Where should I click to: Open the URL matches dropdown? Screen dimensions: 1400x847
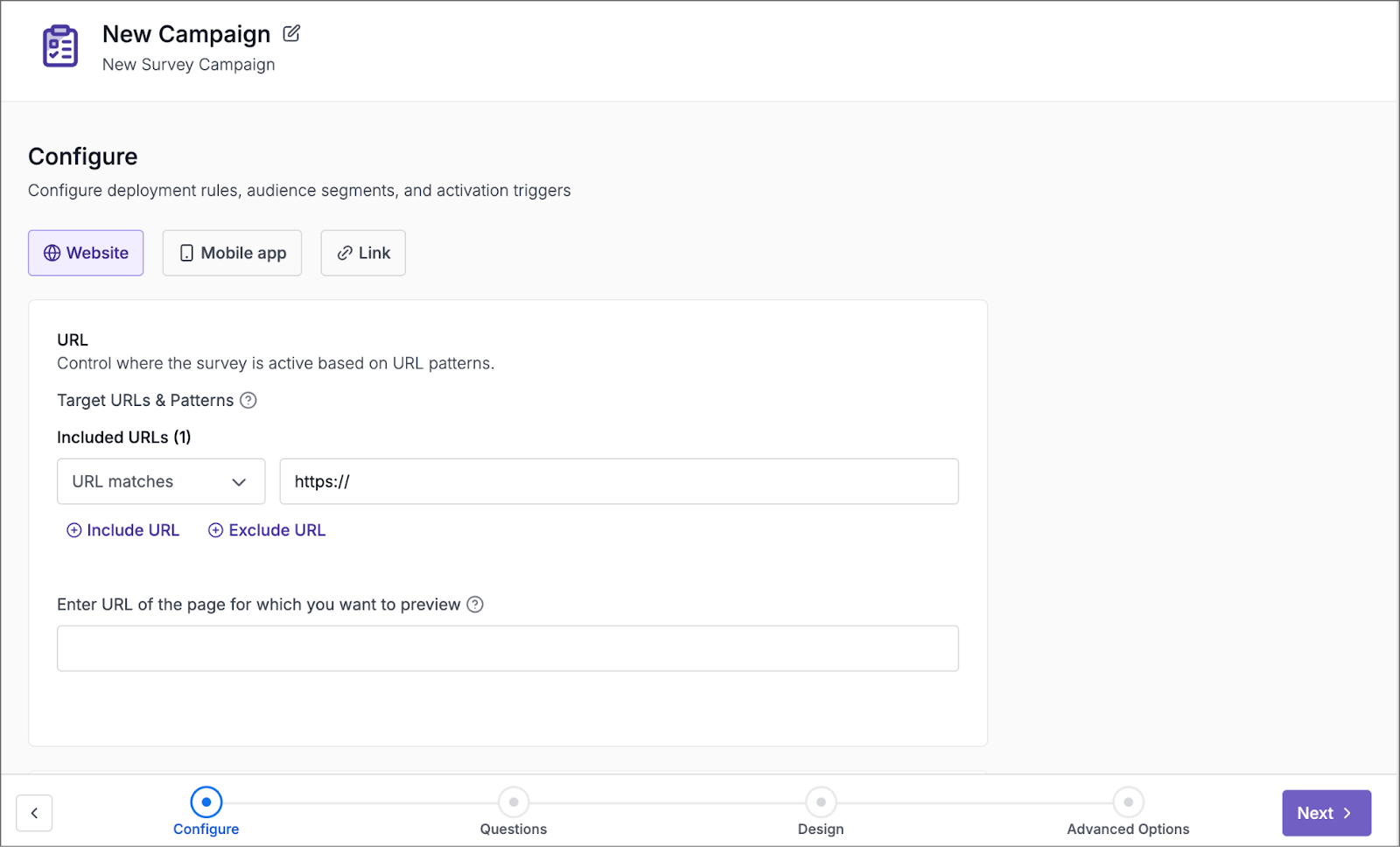(160, 481)
